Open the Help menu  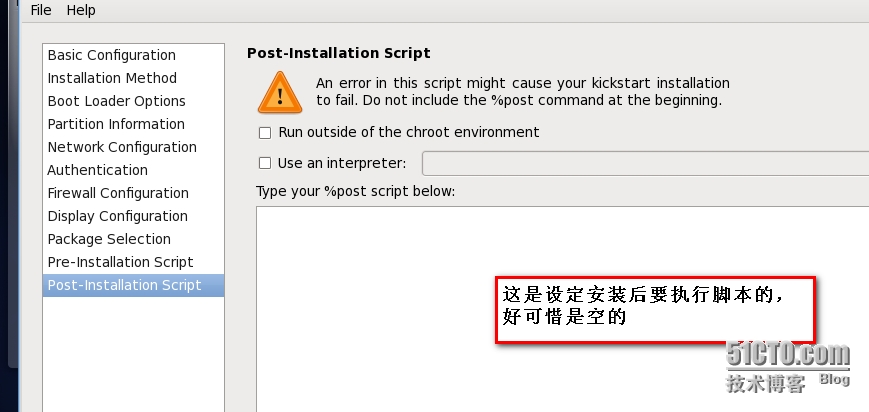coord(81,10)
